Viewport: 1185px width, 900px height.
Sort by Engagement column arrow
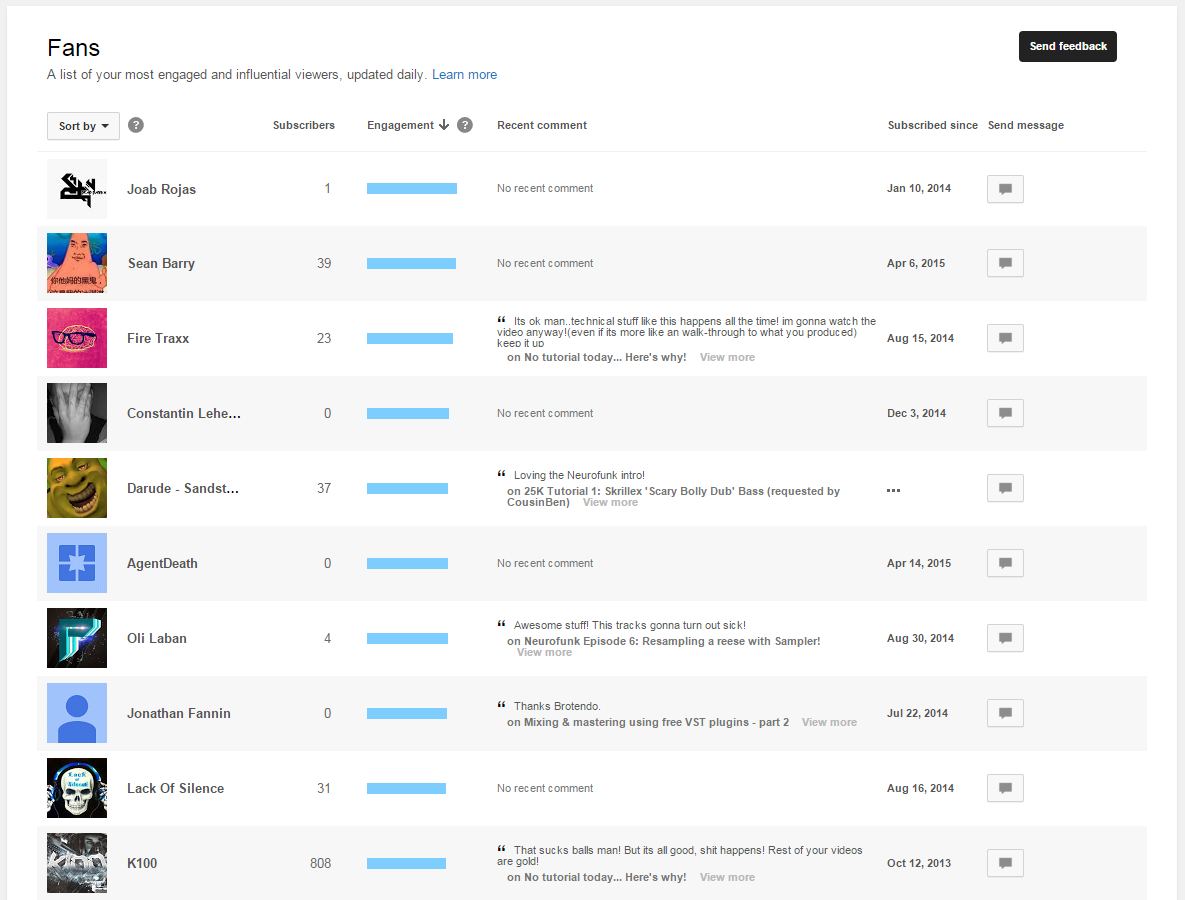pos(444,125)
